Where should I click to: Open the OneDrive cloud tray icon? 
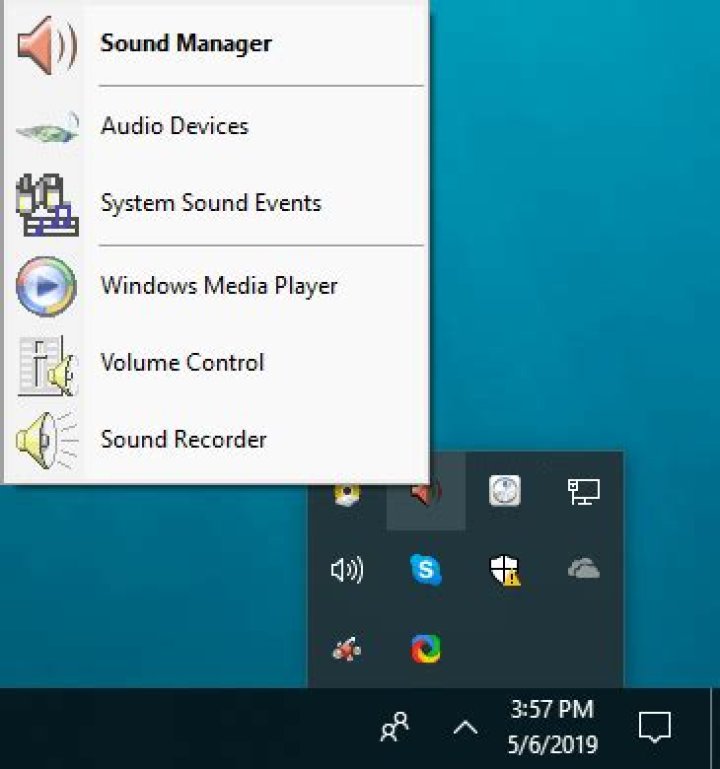pos(584,569)
